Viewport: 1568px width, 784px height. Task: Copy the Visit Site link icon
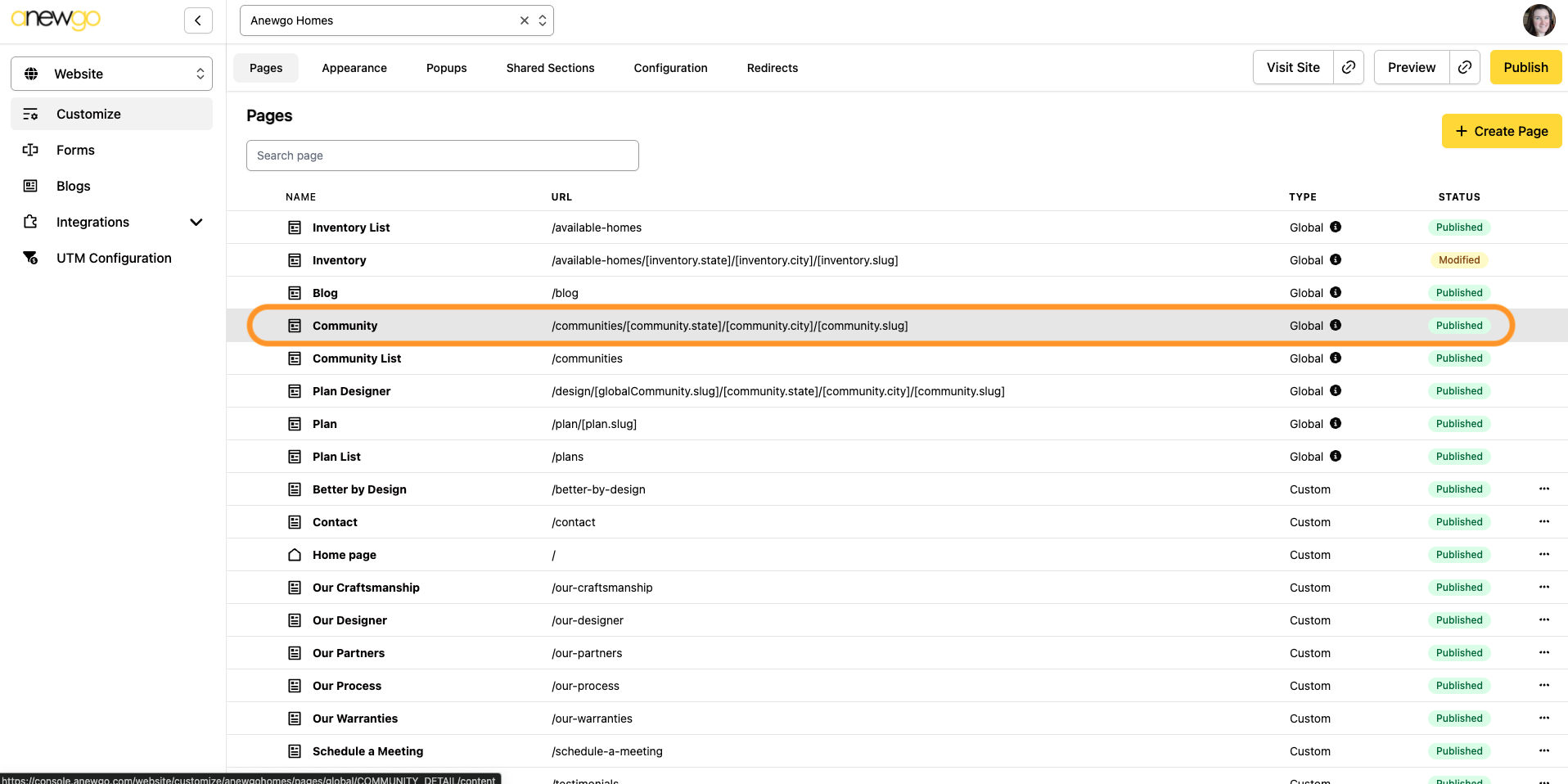(x=1349, y=67)
